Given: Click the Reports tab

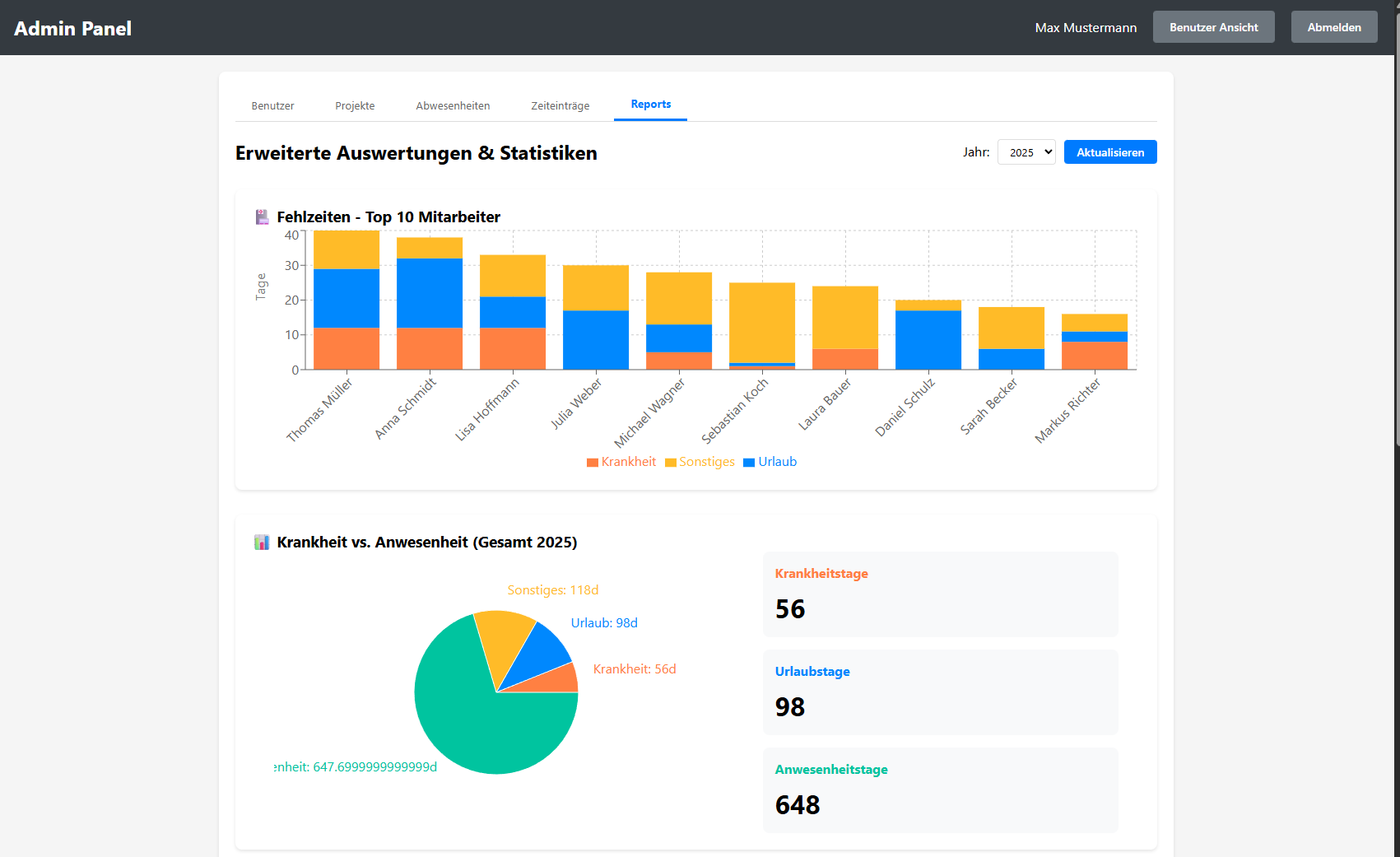Looking at the screenshot, I should pyautogui.click(x=650, y=105).
